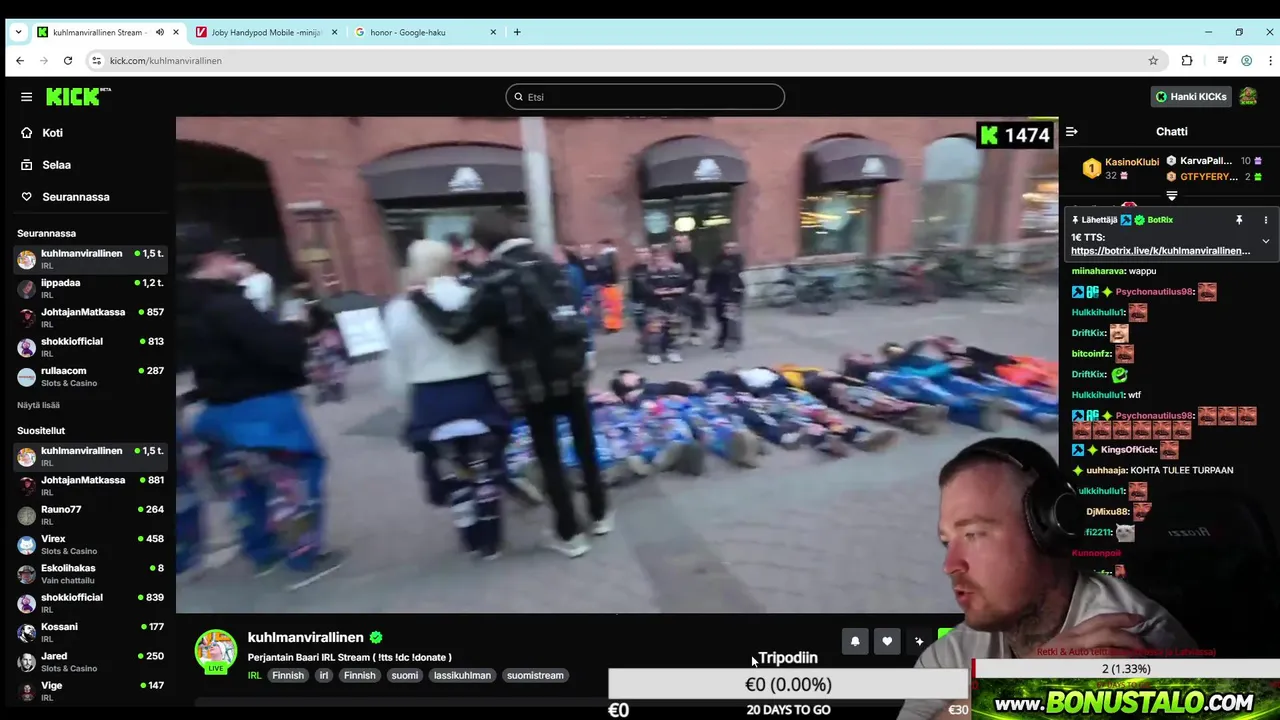Mute the kuhlmanvirallinen tab audio icon
This screenshot has width=1280, height=720.
pos(159,32)
